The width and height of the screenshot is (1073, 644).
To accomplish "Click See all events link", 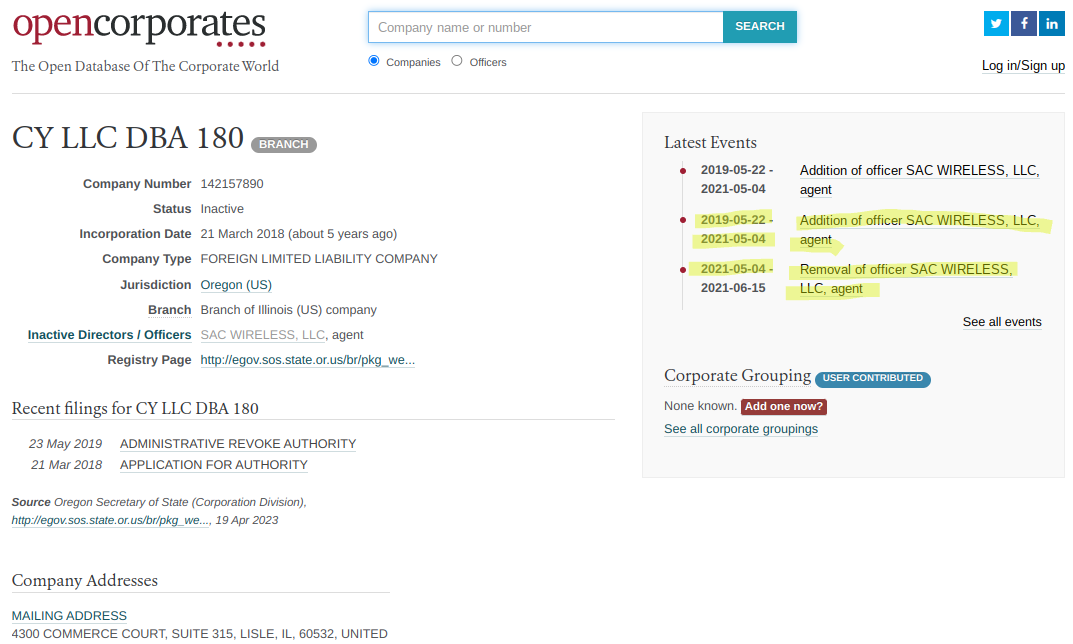I will 1002,322.
